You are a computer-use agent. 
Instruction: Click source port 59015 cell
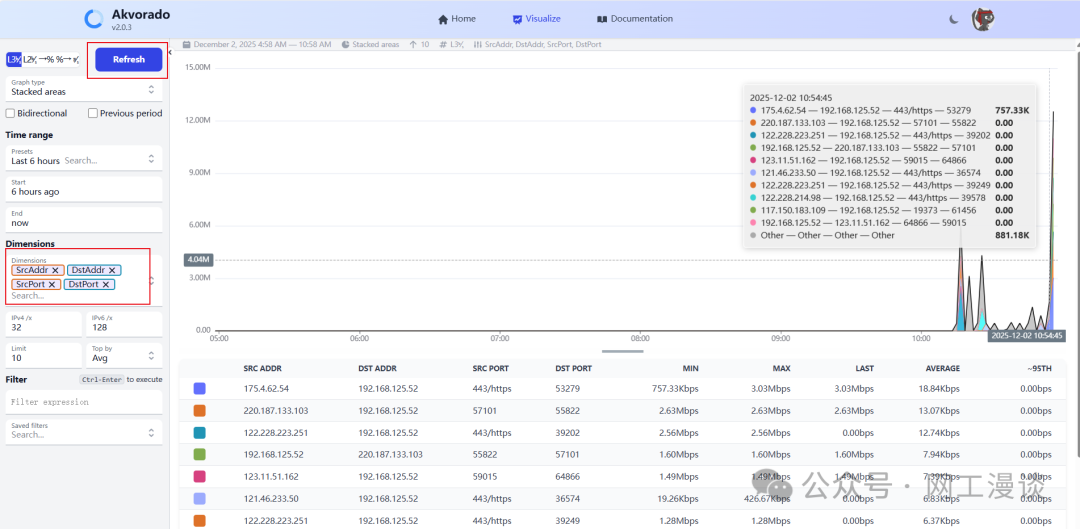pos(485,477)
